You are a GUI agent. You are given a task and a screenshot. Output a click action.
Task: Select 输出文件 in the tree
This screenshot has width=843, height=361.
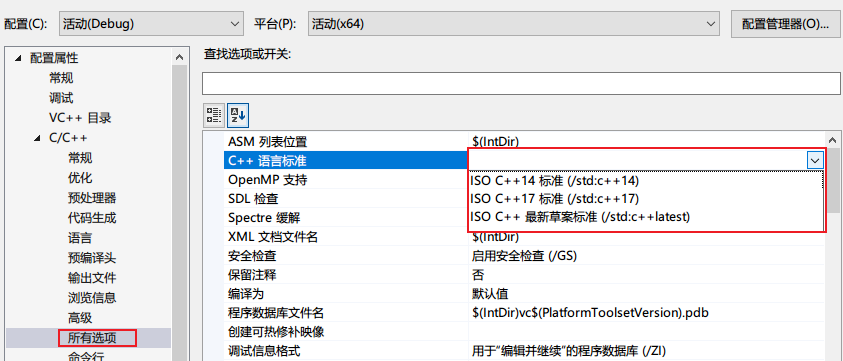coord(92,278)
